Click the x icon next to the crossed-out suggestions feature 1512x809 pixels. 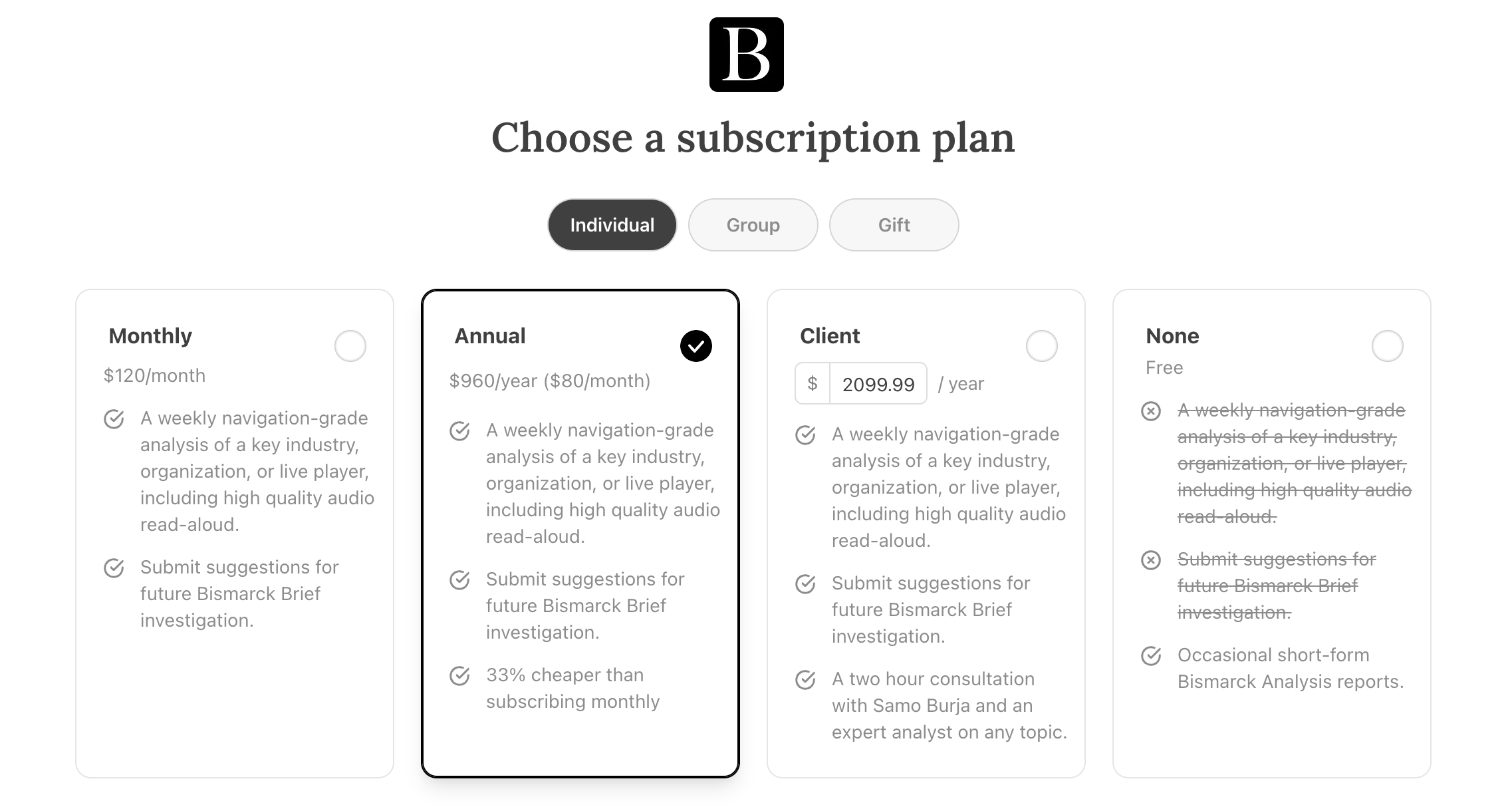tap(1152, 560)
